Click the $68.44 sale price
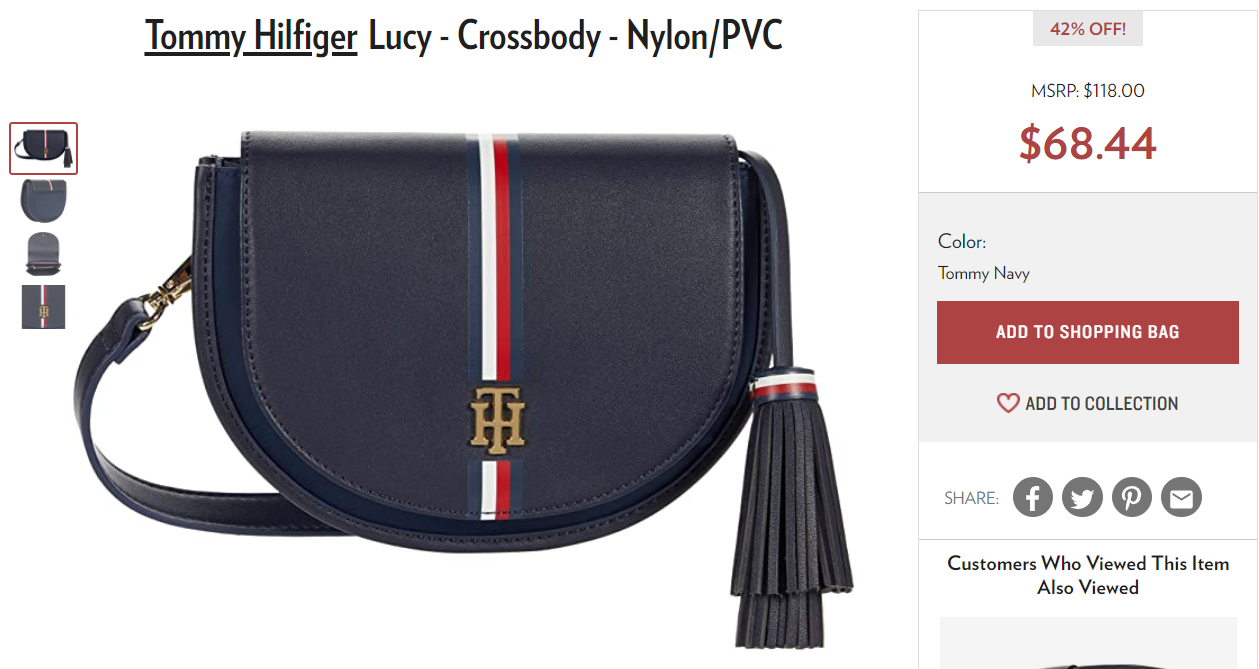 (x=1088, y=143)
